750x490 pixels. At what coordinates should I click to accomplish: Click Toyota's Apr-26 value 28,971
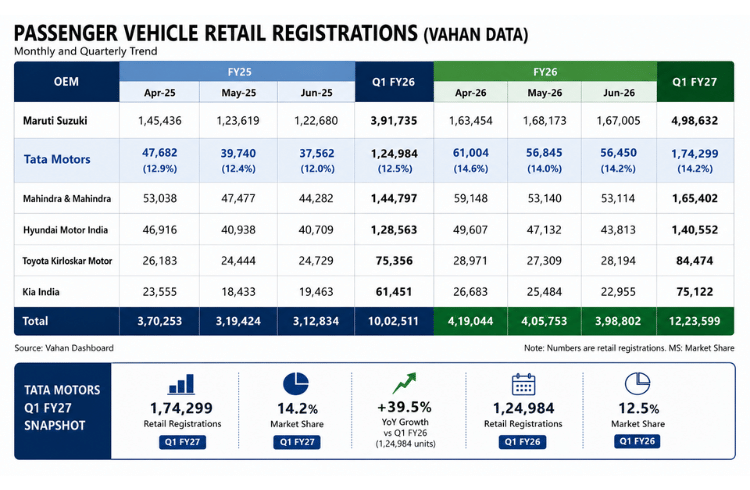471,261
